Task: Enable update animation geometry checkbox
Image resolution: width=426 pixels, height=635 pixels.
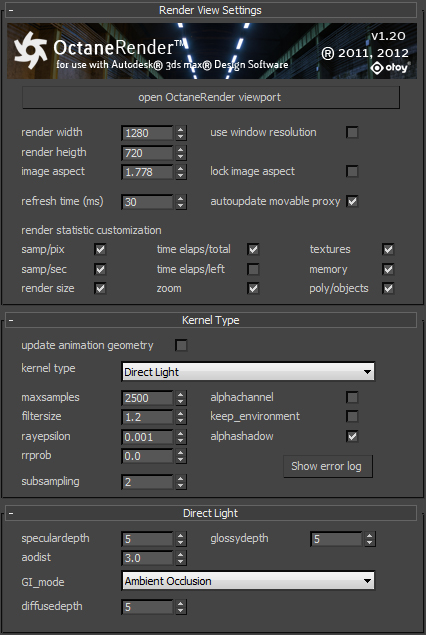Action: (x=181, y=345)
